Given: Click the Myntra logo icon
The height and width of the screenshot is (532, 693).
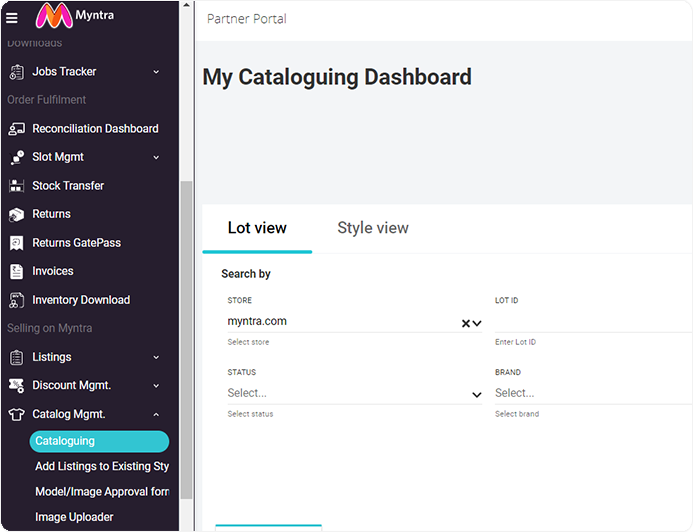Looking at the screenshot, I should [52, 16].
